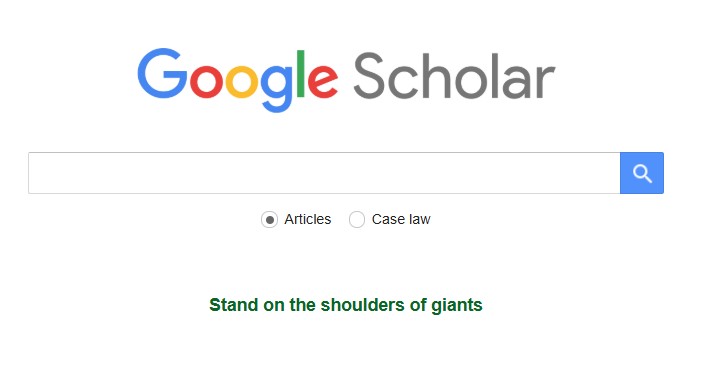Click the first red o in Google
705x372 pixels.
[206, 81]
